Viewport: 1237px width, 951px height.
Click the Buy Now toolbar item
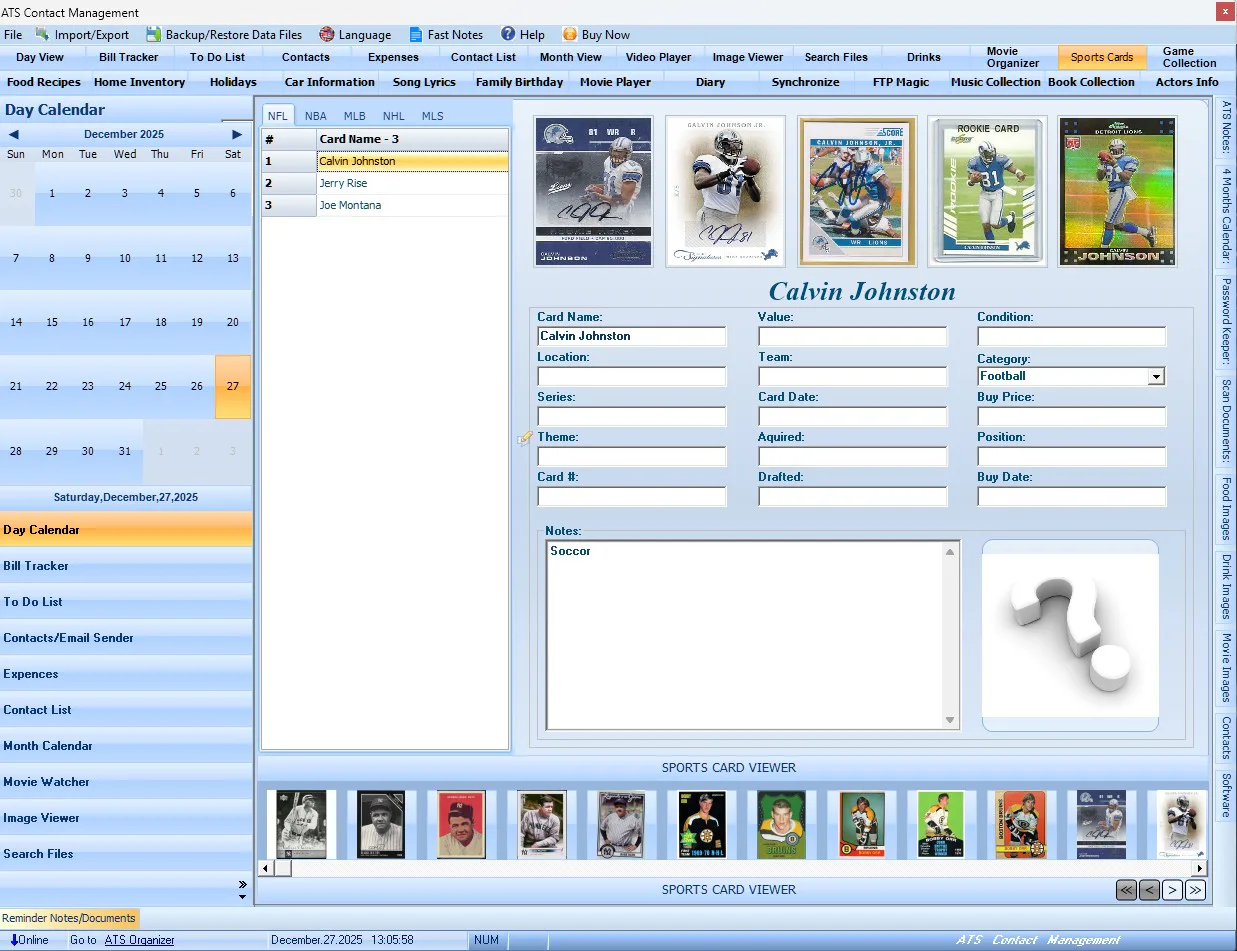coord(596,34)
